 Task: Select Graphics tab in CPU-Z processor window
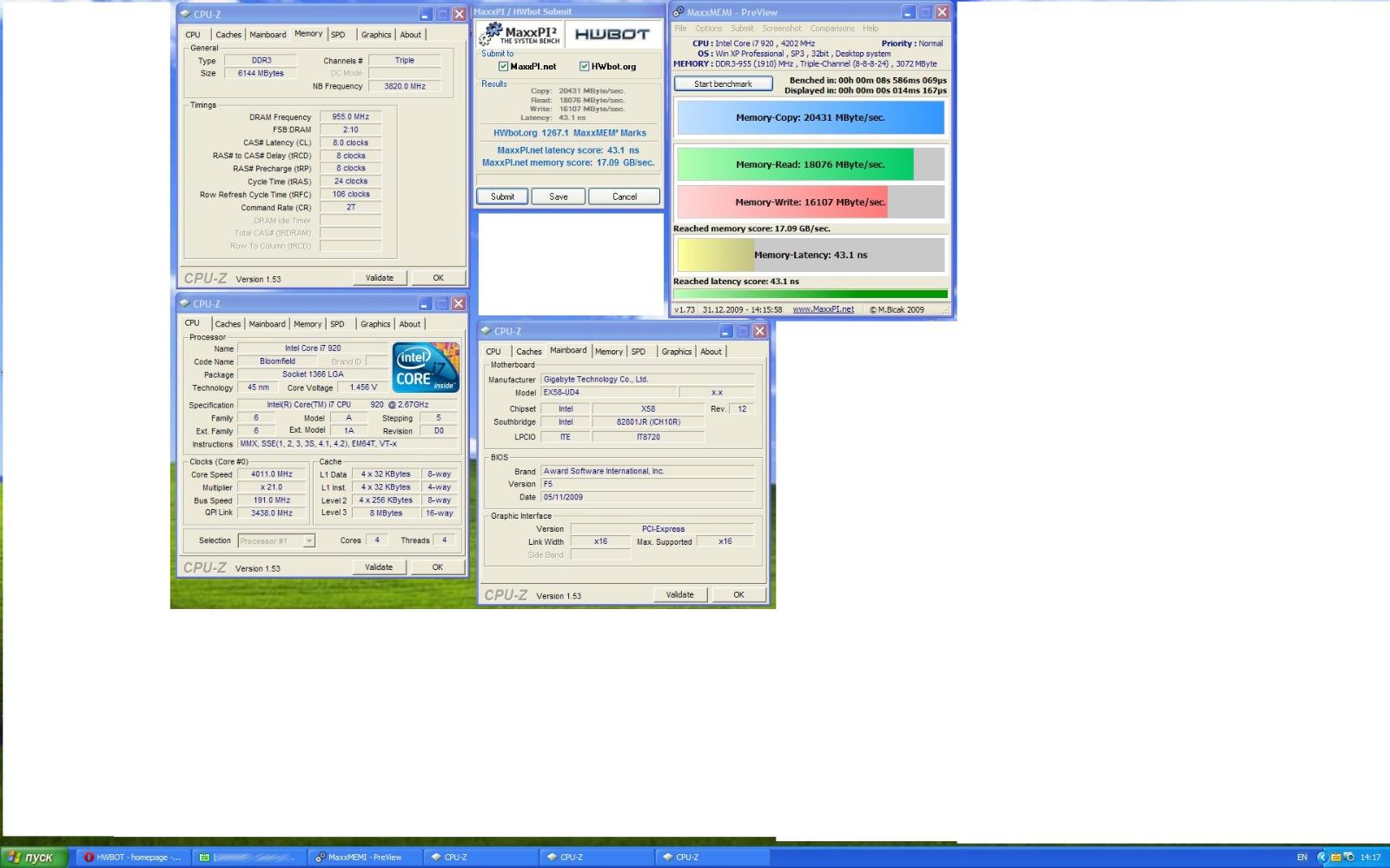375,324
